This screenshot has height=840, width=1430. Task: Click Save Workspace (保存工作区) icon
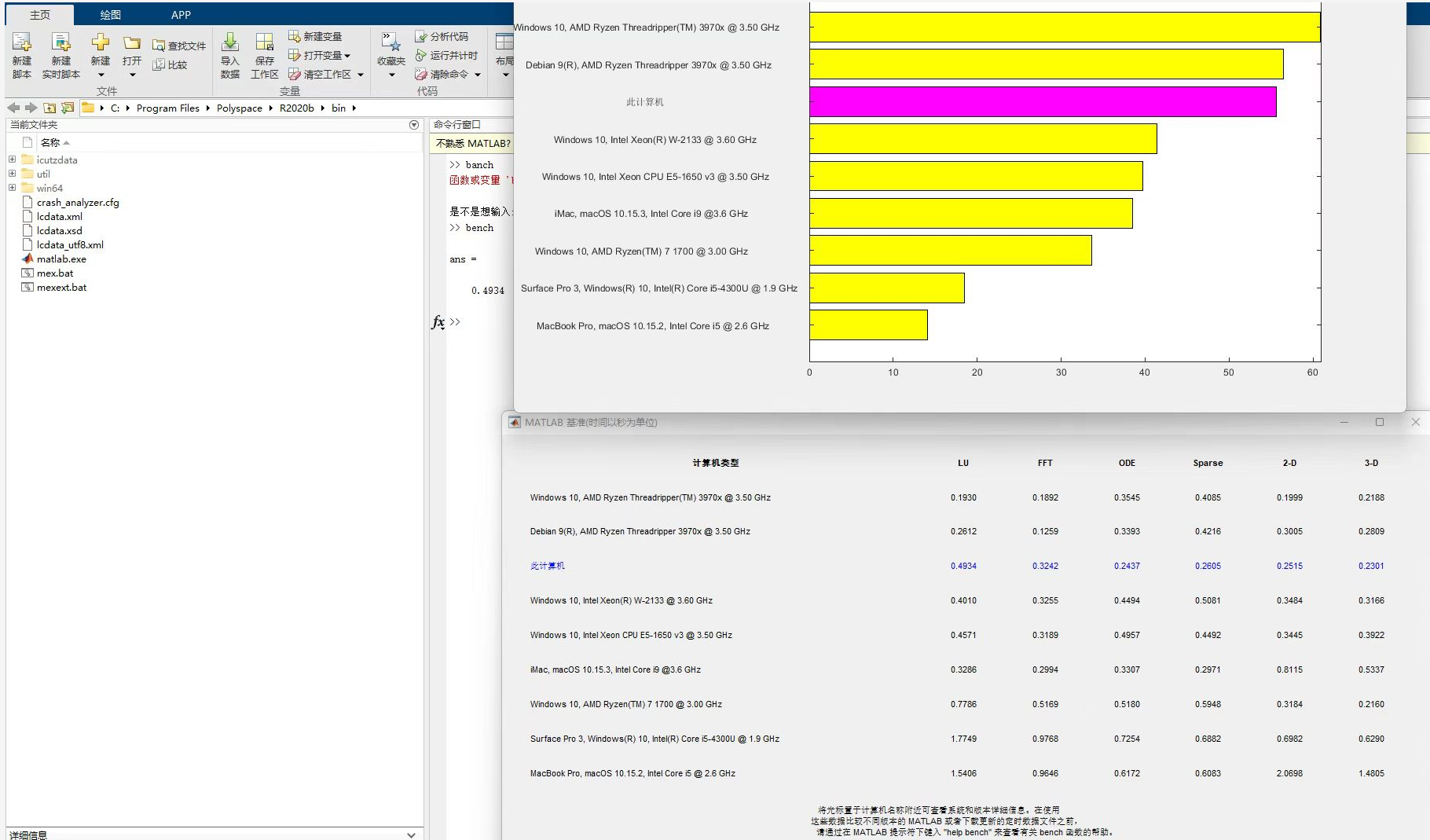pyautogui.click(x=265, y=44)
